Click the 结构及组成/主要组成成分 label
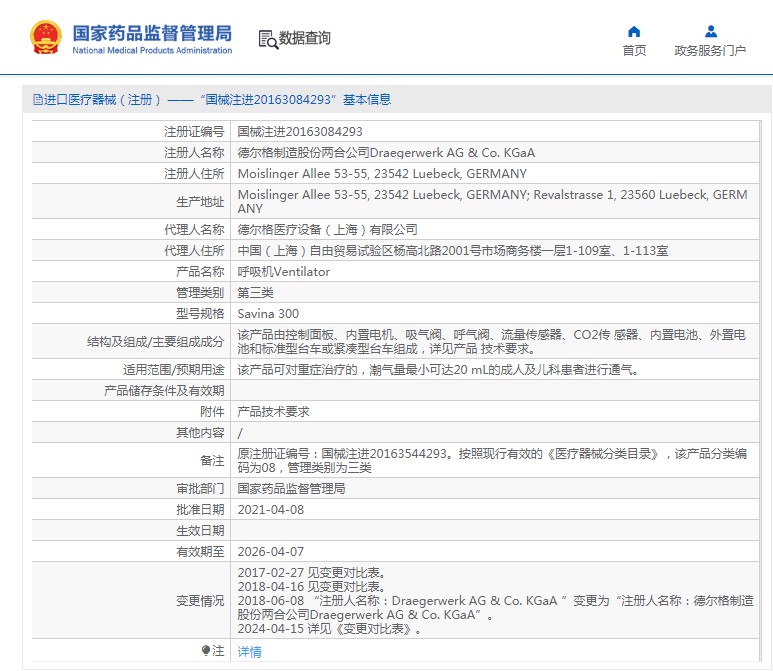773x671 pixels. (x=155, y=342)
